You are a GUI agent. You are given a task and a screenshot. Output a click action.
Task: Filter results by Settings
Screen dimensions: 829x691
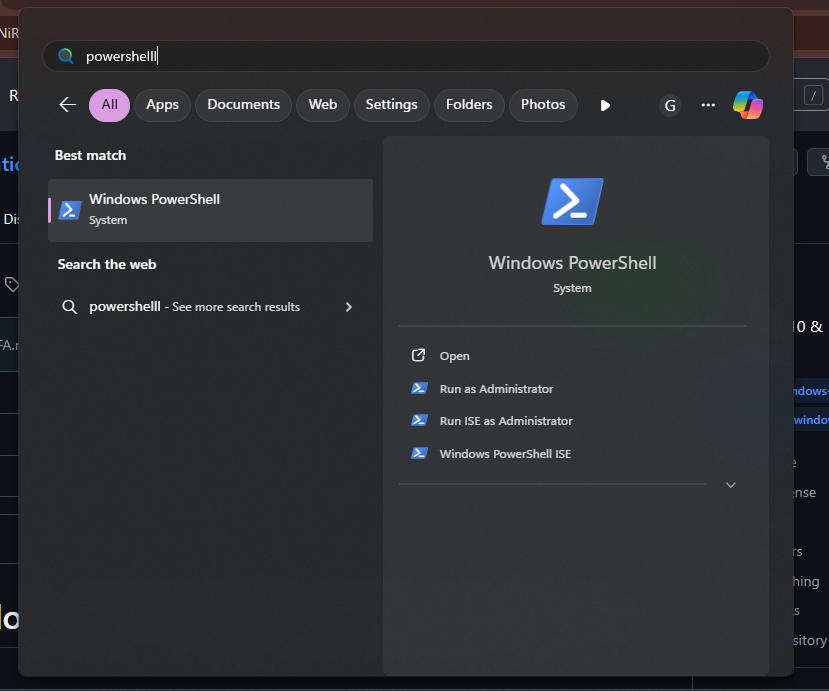coord(391,105)
